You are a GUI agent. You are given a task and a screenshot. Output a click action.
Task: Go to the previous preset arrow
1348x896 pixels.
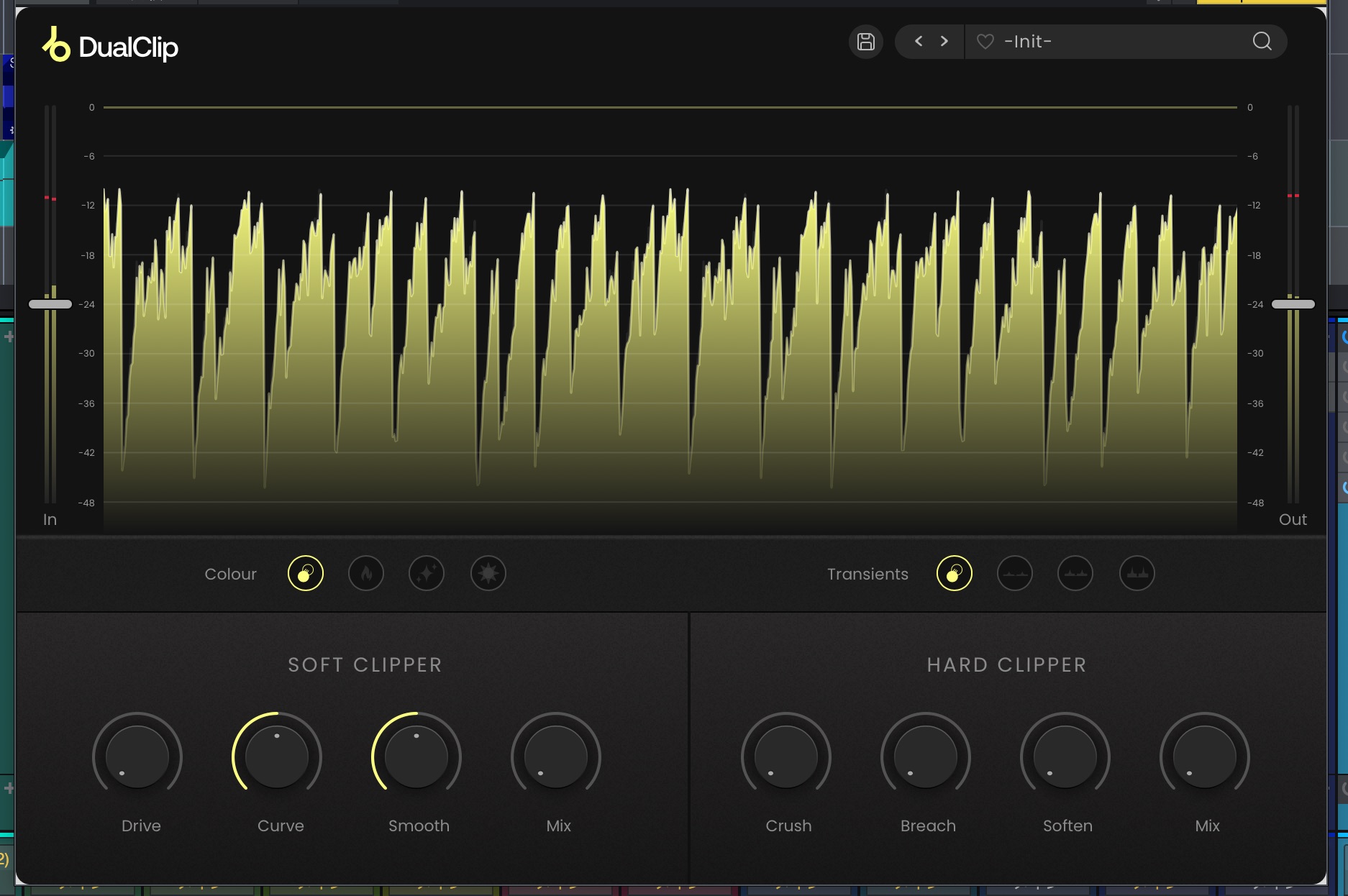pyautogui.click(x=919, y=42)
